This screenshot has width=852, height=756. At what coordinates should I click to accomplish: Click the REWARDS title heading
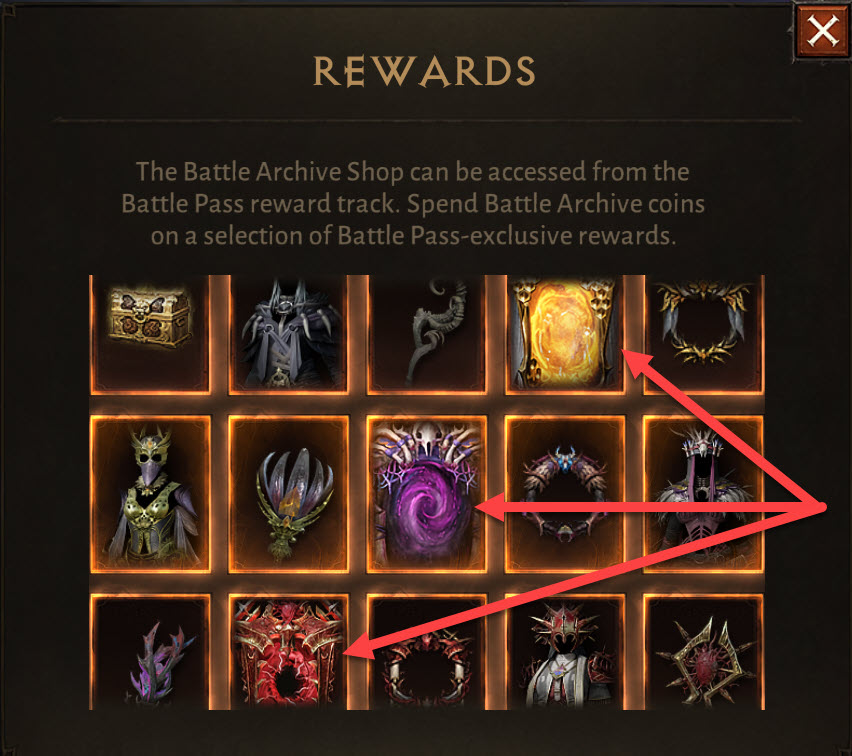click(424, 72)
